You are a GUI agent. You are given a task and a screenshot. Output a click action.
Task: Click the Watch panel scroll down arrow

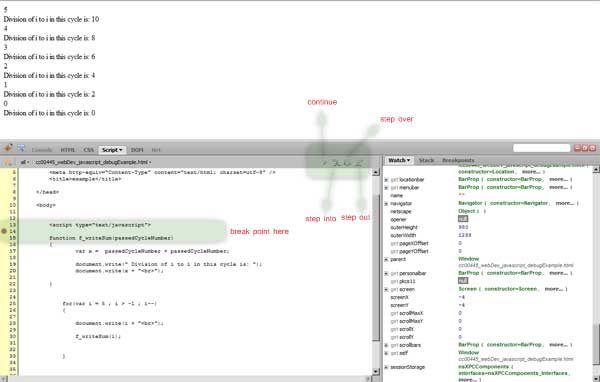coord(596,379)
